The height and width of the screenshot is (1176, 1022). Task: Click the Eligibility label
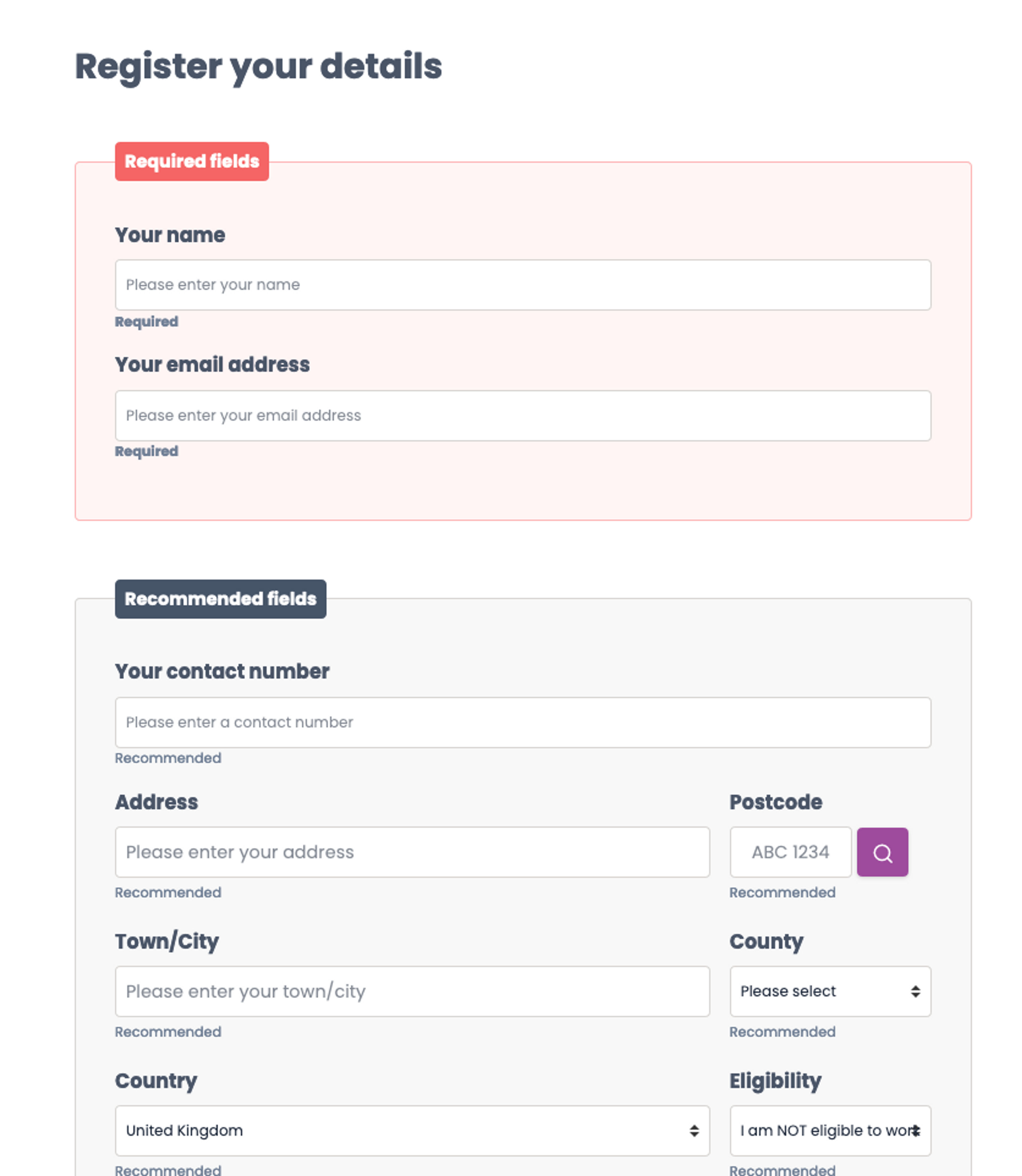[775, 1081]
